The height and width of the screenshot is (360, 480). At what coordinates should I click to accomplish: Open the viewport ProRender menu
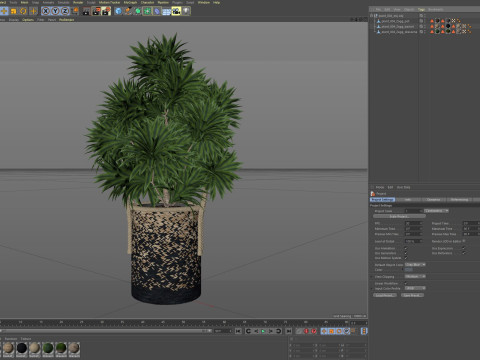click(67, 20)
